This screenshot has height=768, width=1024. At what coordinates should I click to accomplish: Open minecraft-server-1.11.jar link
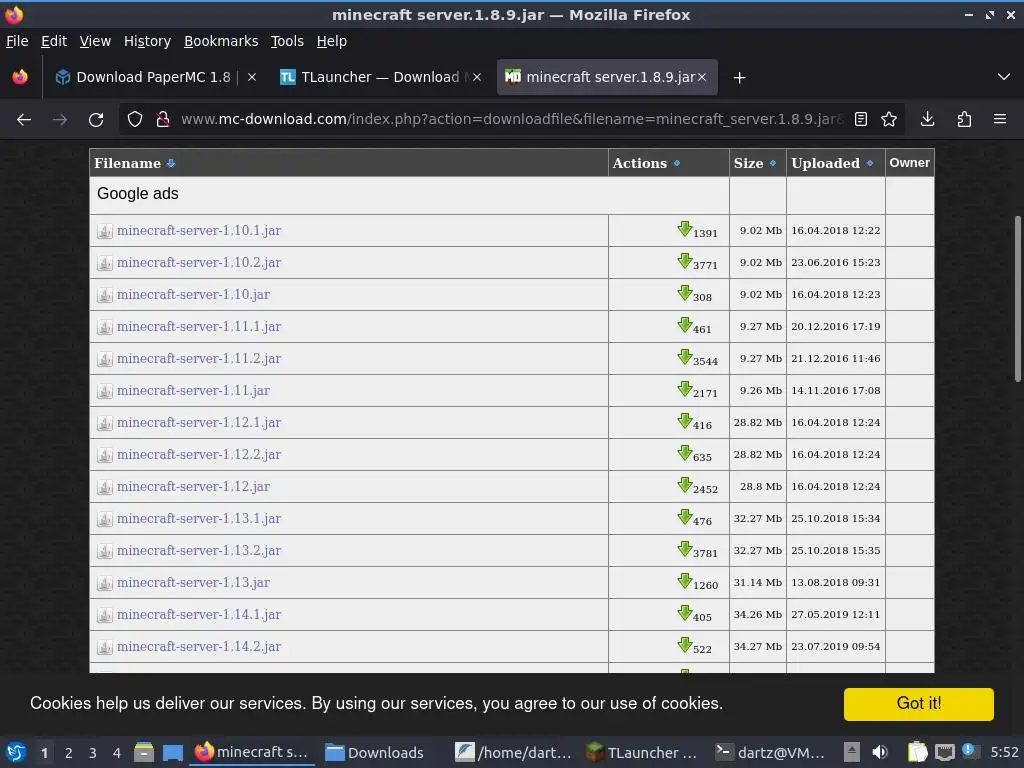click(193, 391)
